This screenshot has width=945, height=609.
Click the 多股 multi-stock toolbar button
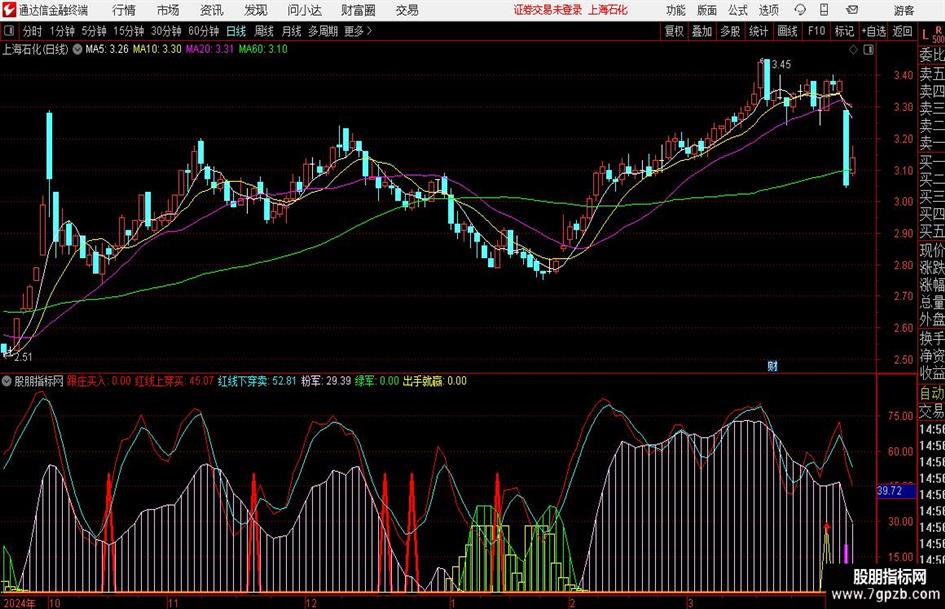pyautogui.click(x=730, y=31)
